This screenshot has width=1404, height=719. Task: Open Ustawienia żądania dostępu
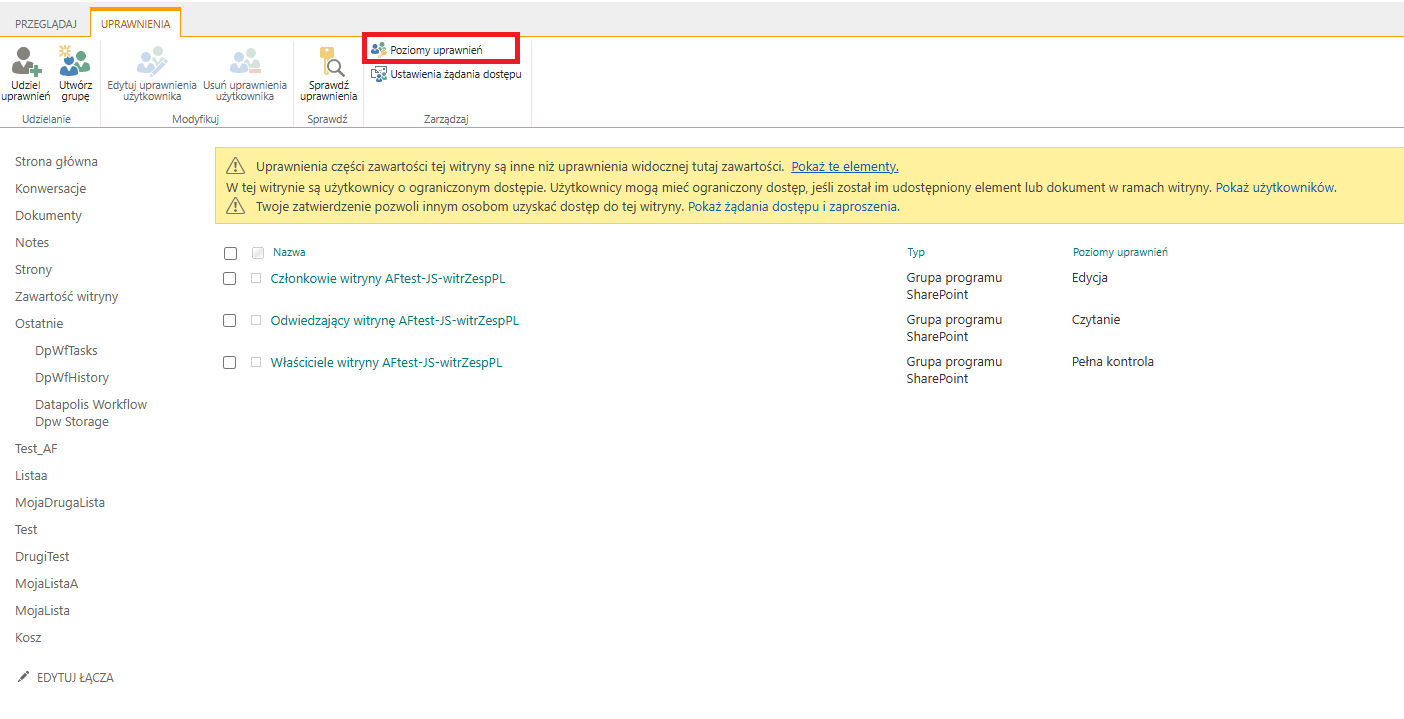[447, 73]
